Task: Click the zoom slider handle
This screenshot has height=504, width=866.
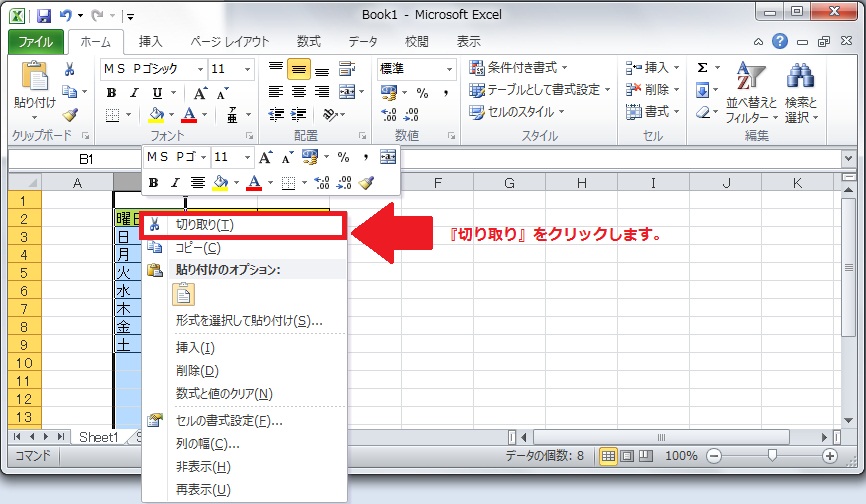Action: click(x=772, y=455)
